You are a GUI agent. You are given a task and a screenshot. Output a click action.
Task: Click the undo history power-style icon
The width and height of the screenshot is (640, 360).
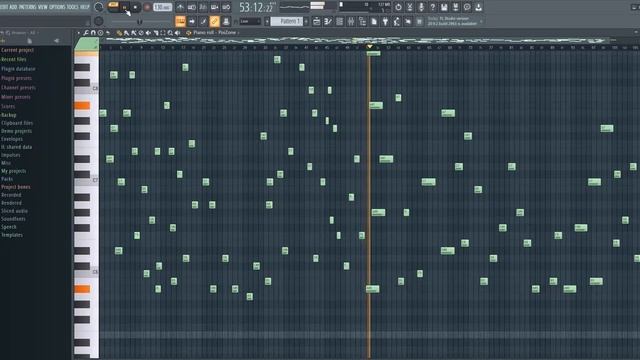pos(398,7)
